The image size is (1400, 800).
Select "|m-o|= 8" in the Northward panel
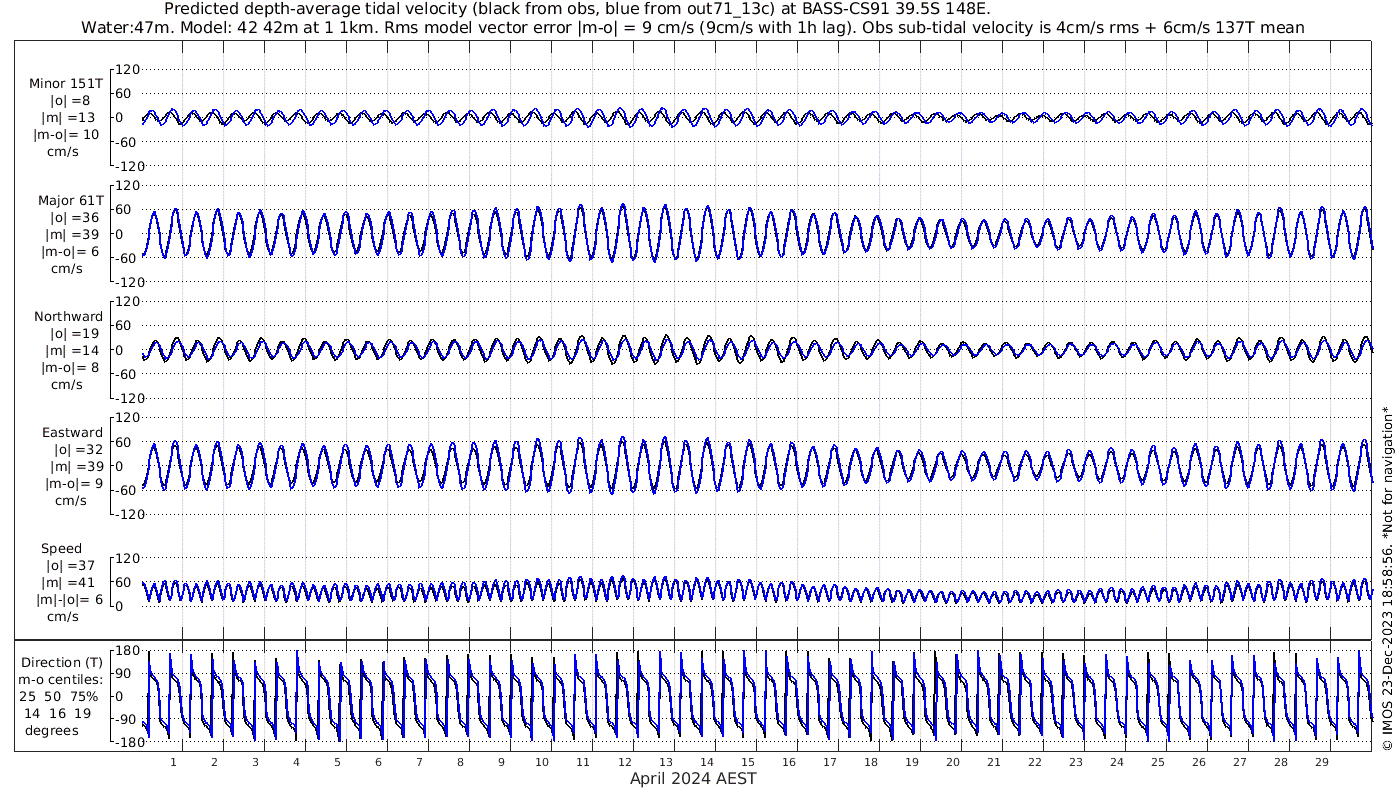69,368
